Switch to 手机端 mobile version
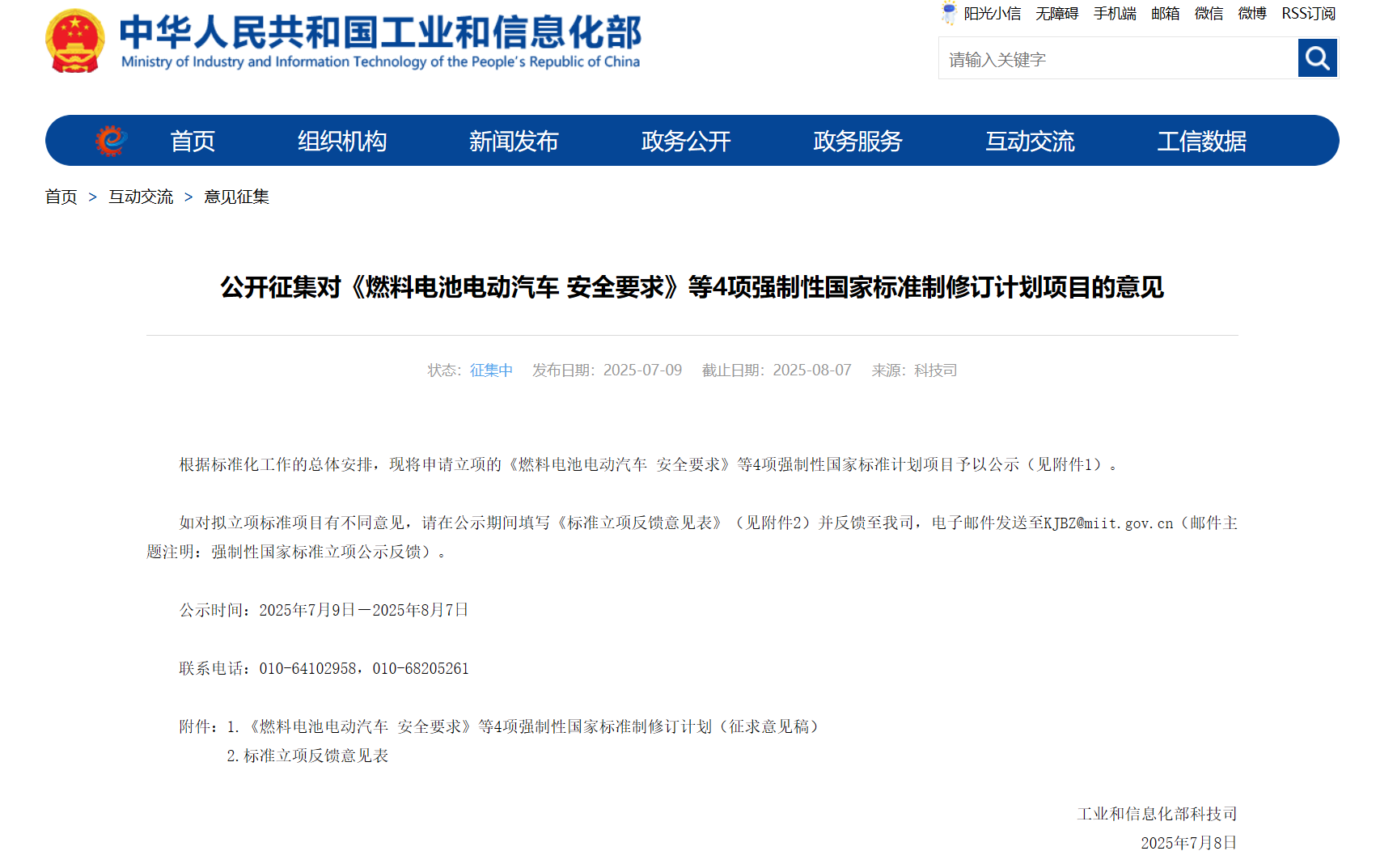 coord(1114,14)
